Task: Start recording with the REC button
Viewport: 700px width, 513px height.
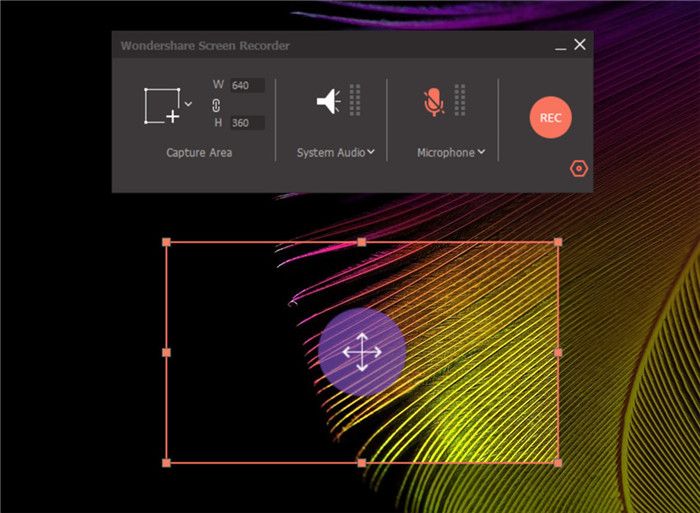Action: [550, 117]
